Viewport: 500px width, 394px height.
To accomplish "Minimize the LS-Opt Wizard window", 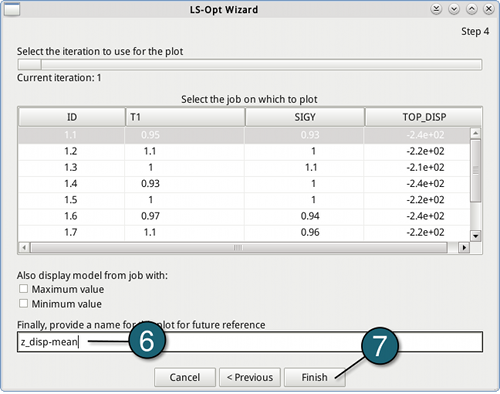I will tap(454, 9).
